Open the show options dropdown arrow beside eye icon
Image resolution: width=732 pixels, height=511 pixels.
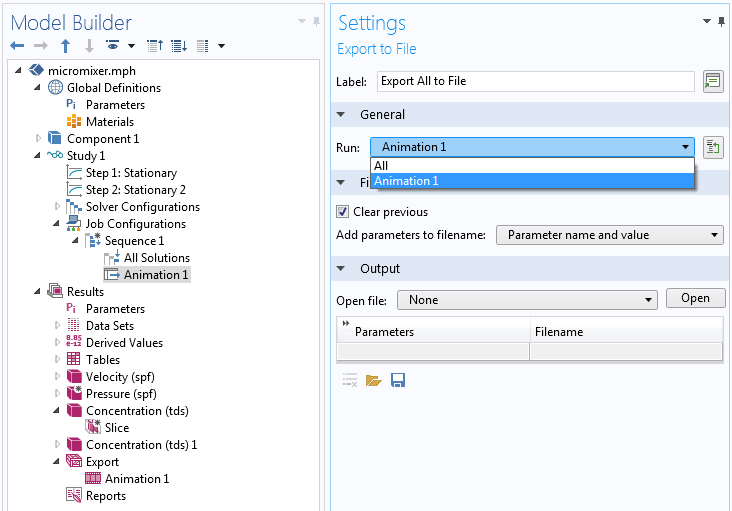pyautogui.click(x=132, y=46)
